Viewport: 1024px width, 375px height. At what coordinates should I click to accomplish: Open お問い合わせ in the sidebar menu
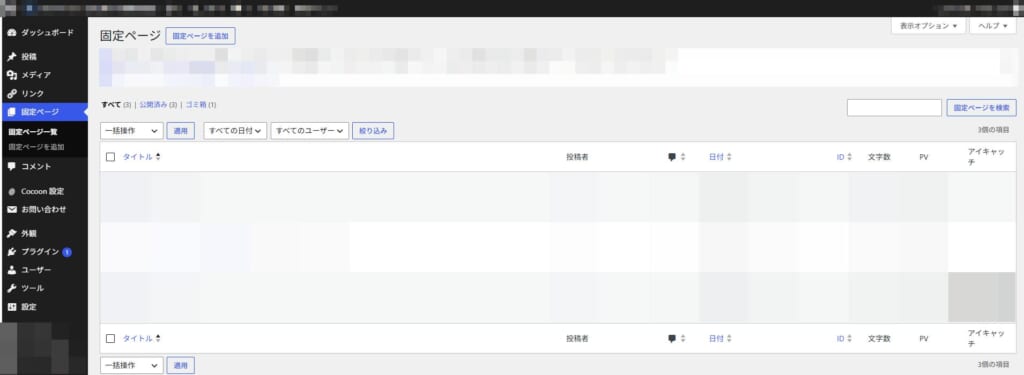(x=44, y=210)
